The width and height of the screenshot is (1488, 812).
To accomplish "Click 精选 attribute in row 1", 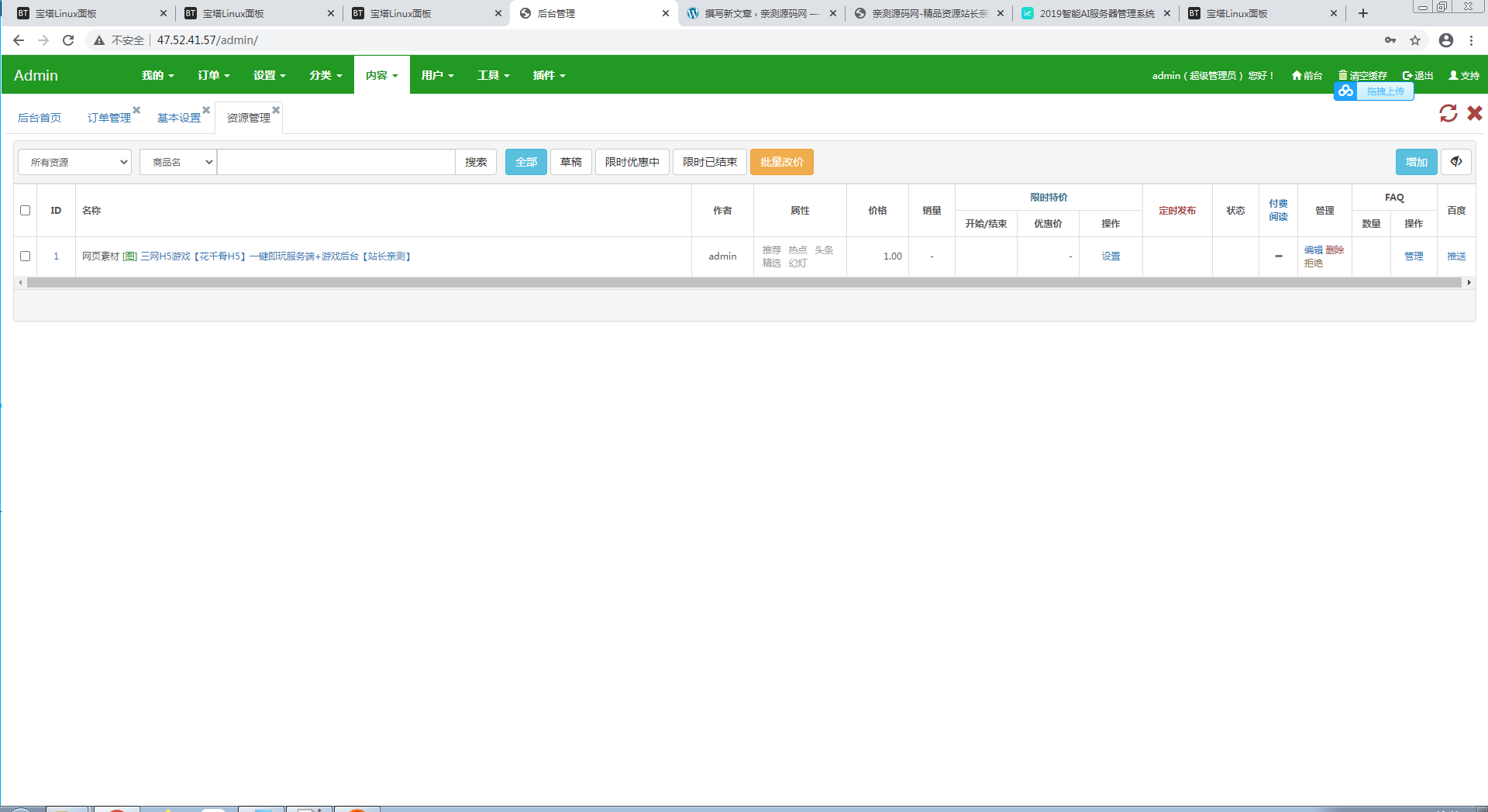I will [x=772, y=263].
